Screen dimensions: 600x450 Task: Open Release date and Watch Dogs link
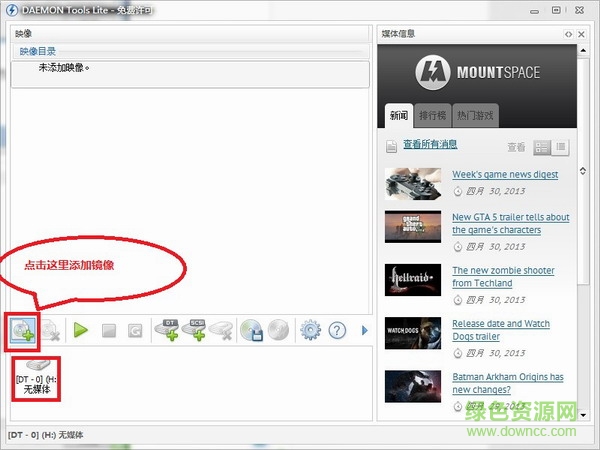pyautogui.click(x=501, y=330)
